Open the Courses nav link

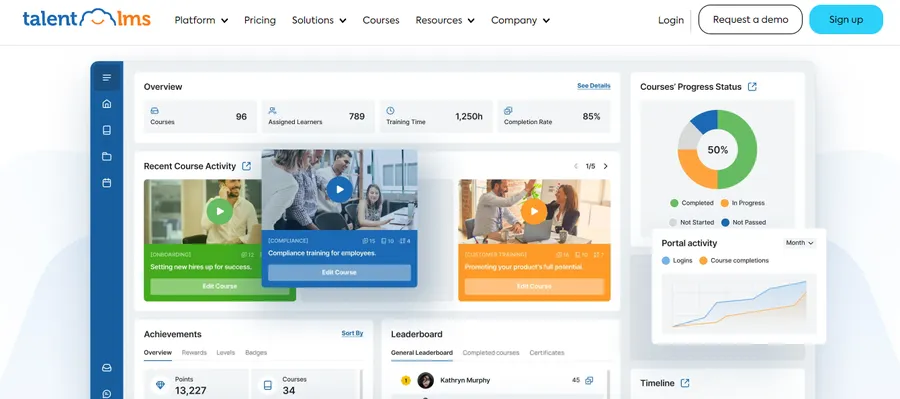tap(381, 20)
